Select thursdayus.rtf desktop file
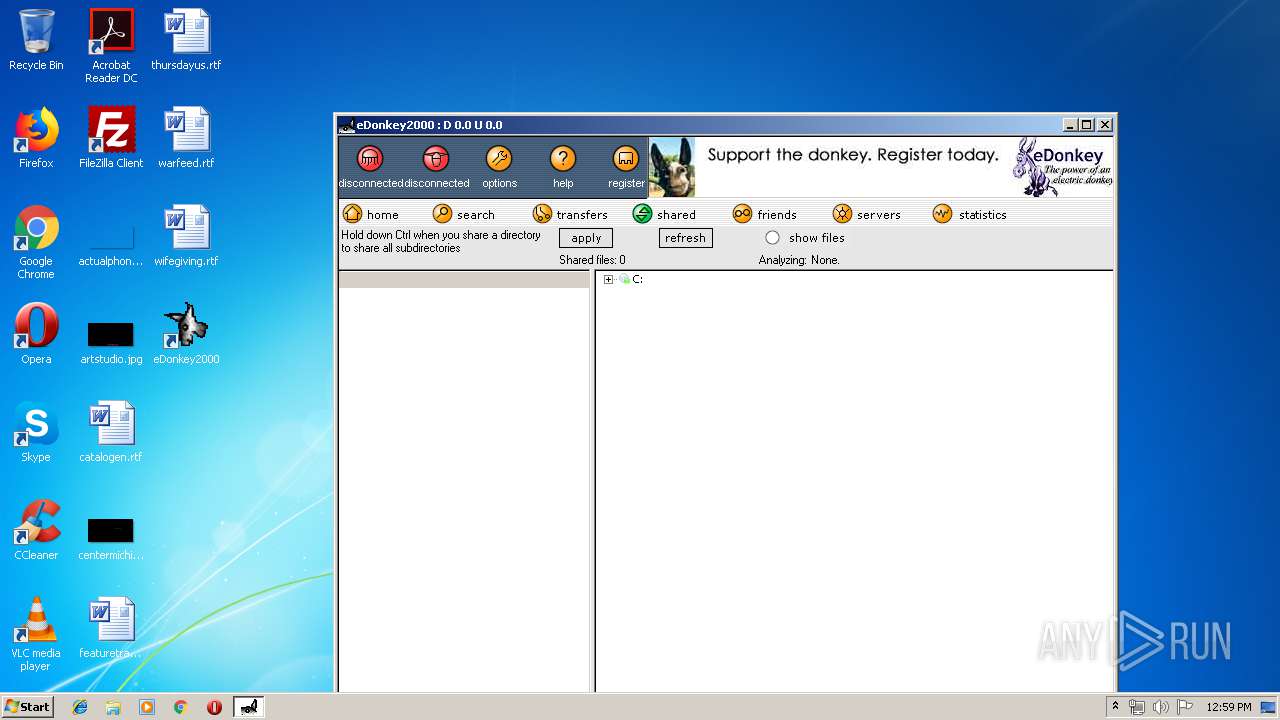Viewport: 1280px width, 720px height. point(186,41)
